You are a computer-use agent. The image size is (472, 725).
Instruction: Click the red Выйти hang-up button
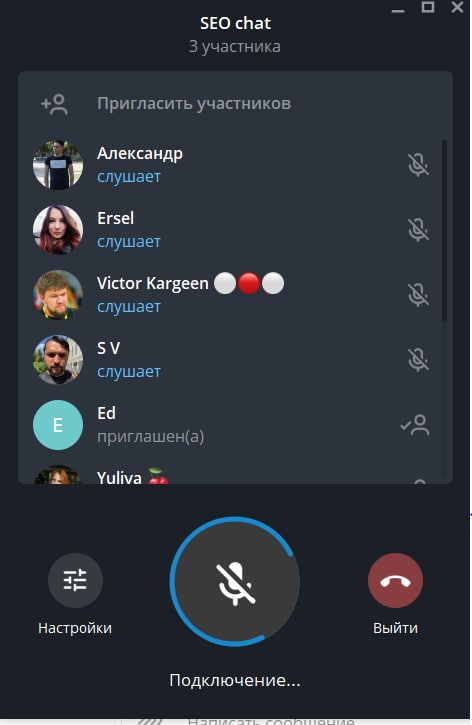[x=395, y=580]
